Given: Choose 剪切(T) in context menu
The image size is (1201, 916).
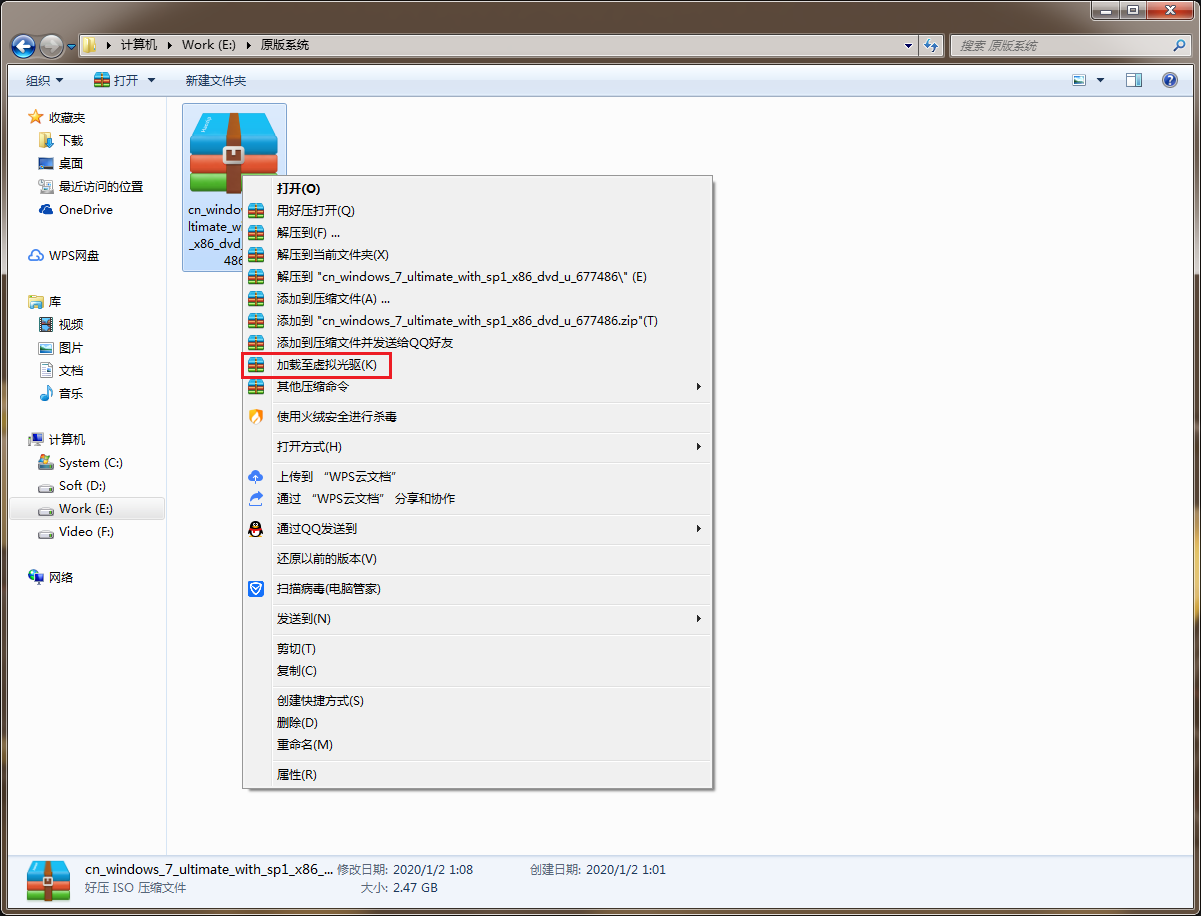Looking at the screenshot, I should [x=478, y=648].
